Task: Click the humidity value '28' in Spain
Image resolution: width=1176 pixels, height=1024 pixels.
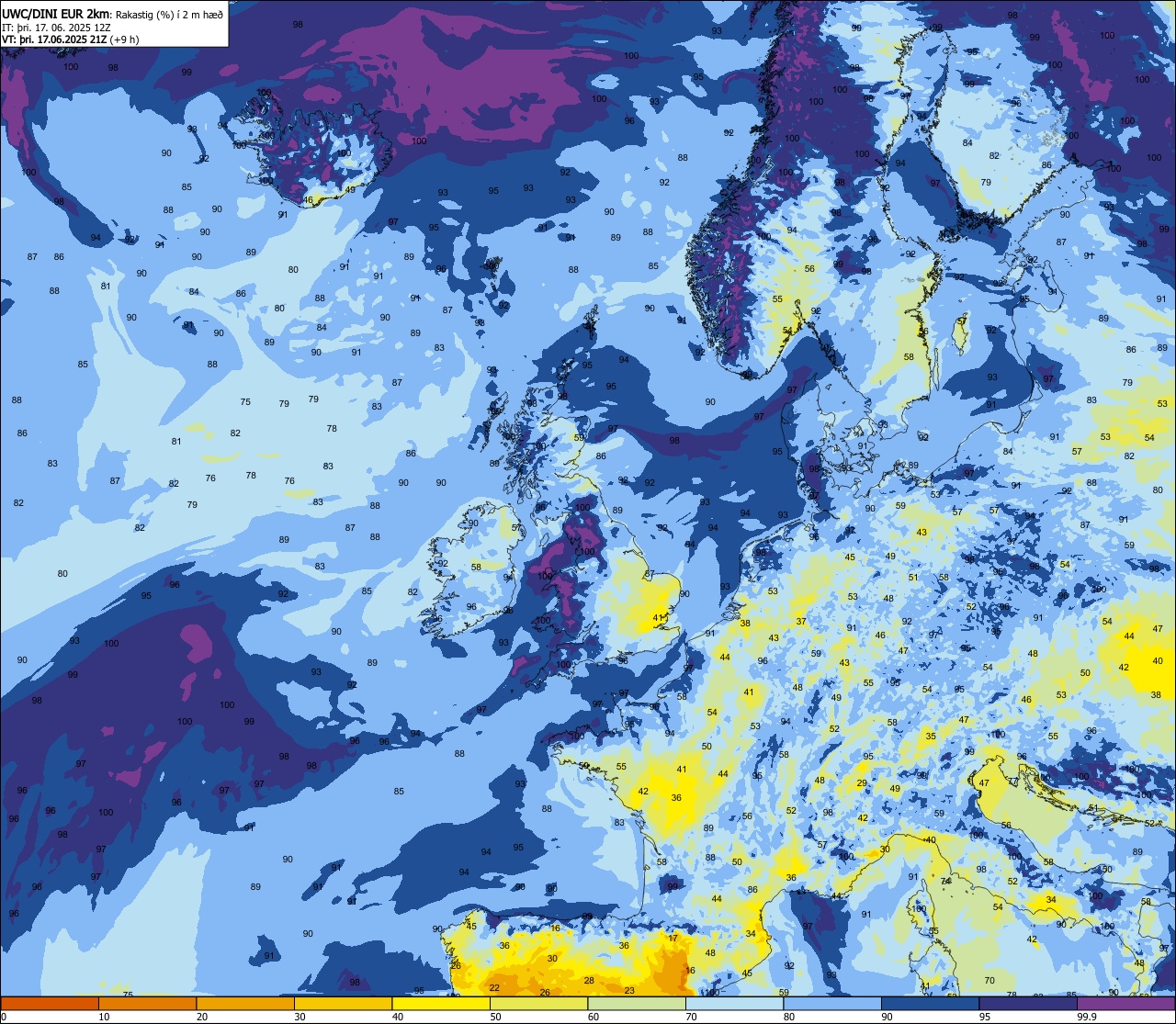Action: 589,980
